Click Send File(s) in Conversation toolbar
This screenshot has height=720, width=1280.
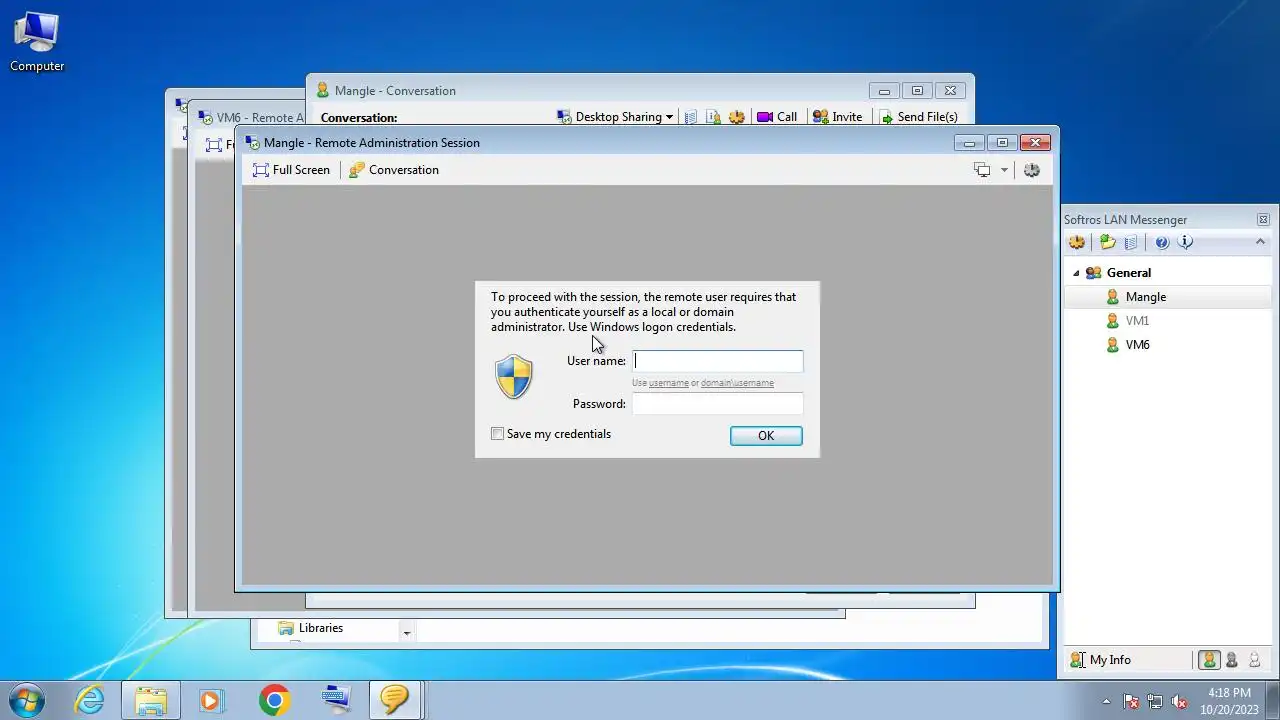[x=918, y=117]
